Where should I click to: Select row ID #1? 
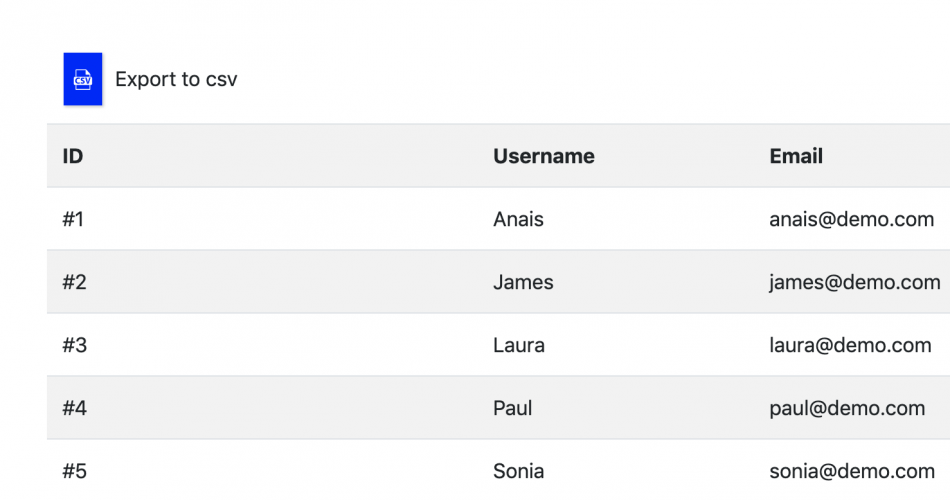(x=73, y=219)
